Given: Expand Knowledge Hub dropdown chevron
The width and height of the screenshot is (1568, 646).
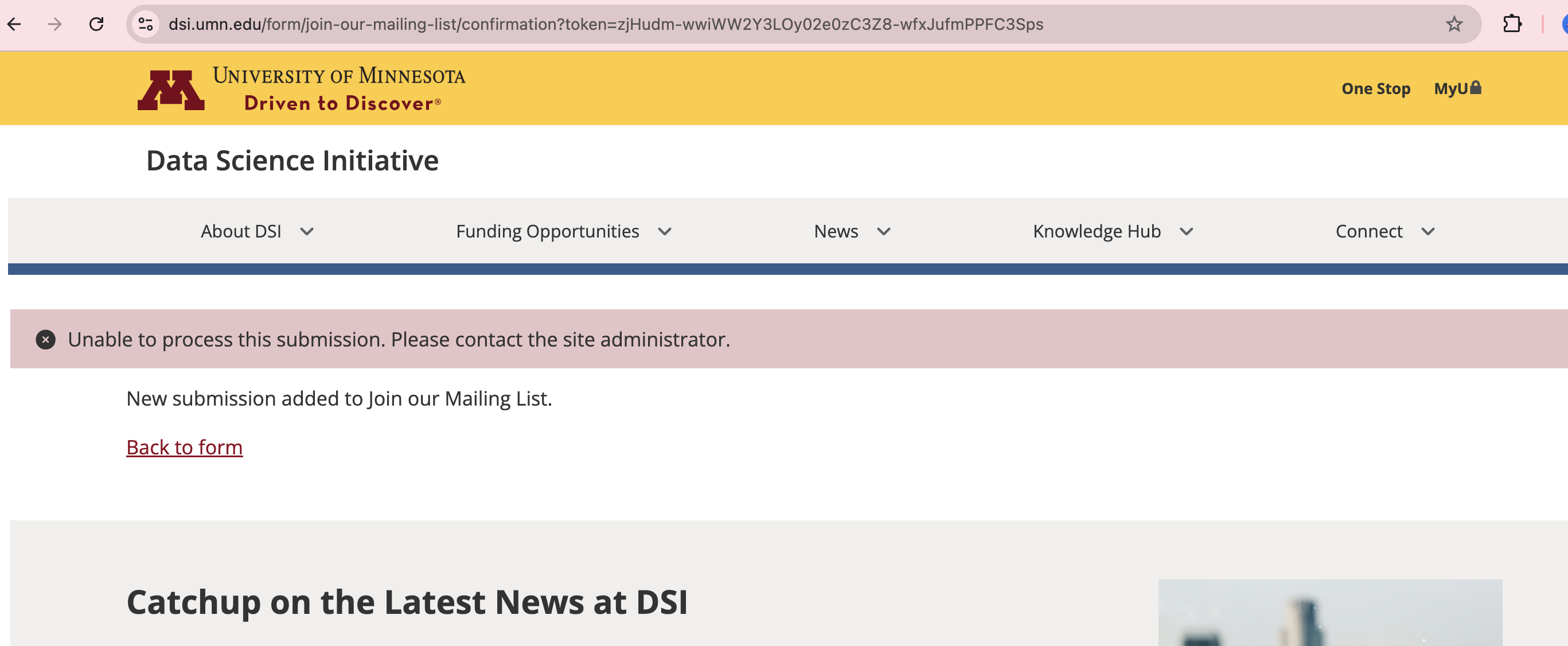Looking at the screenshot, I should pos(1187,231).
